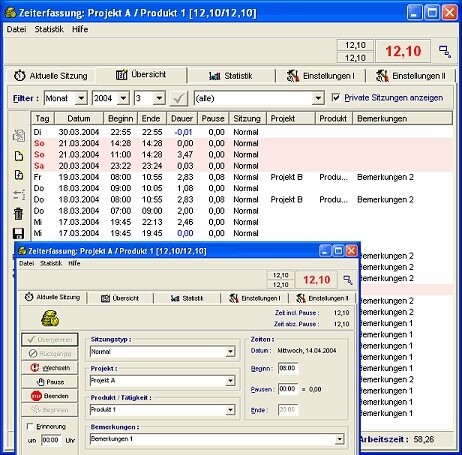Image resolution: width=462 pixels, height=455 pixels.
Task: Select the row dated 30.03.2004
Action: pos(242,132)
